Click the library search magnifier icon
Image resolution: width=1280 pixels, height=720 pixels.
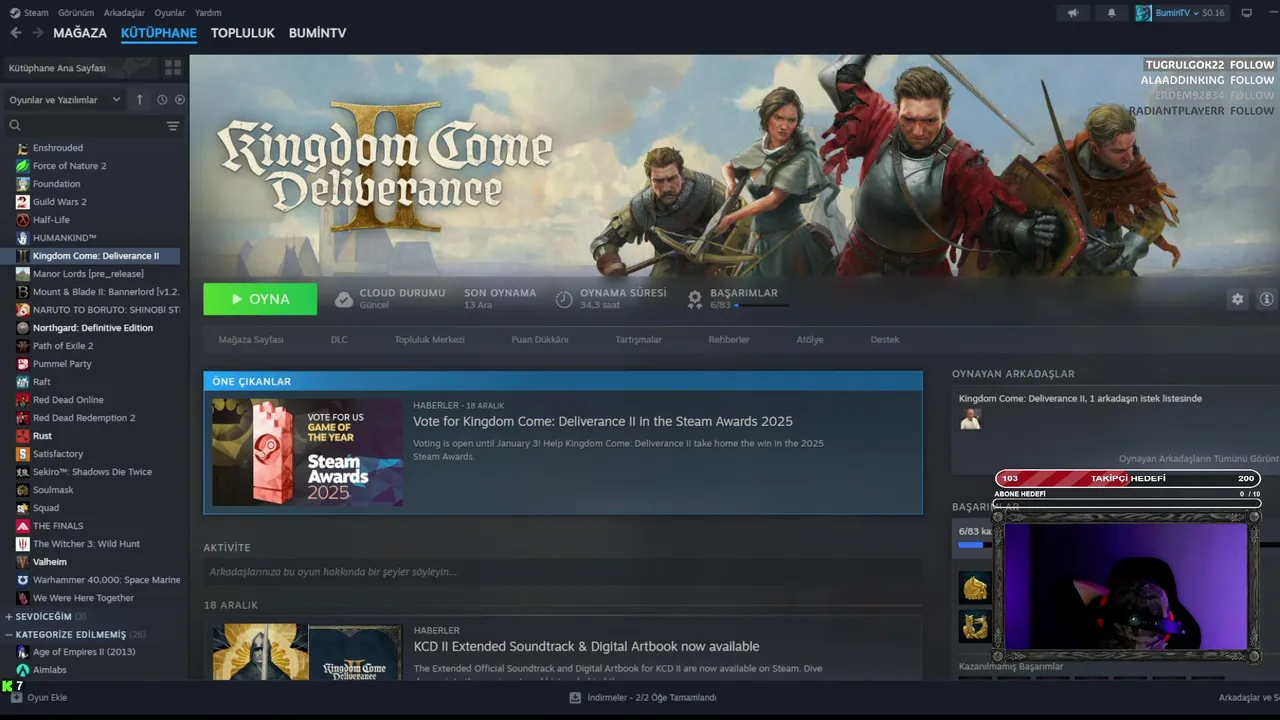pos(15,126)
